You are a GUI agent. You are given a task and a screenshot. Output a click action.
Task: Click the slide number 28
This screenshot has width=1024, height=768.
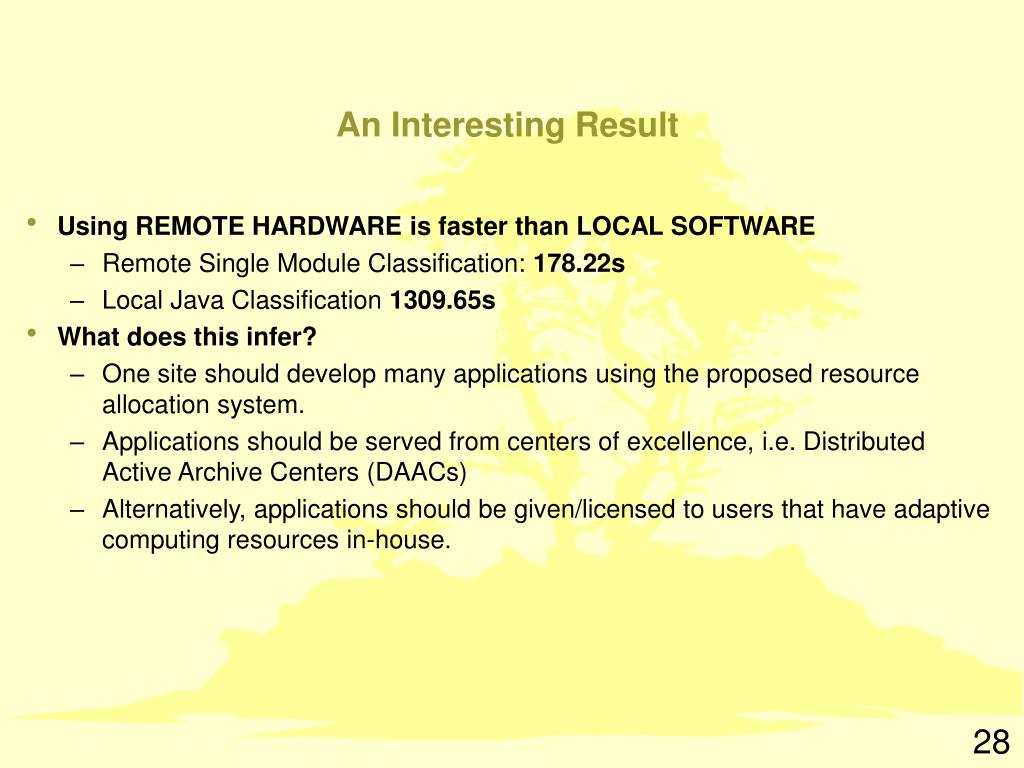point(991,743)
